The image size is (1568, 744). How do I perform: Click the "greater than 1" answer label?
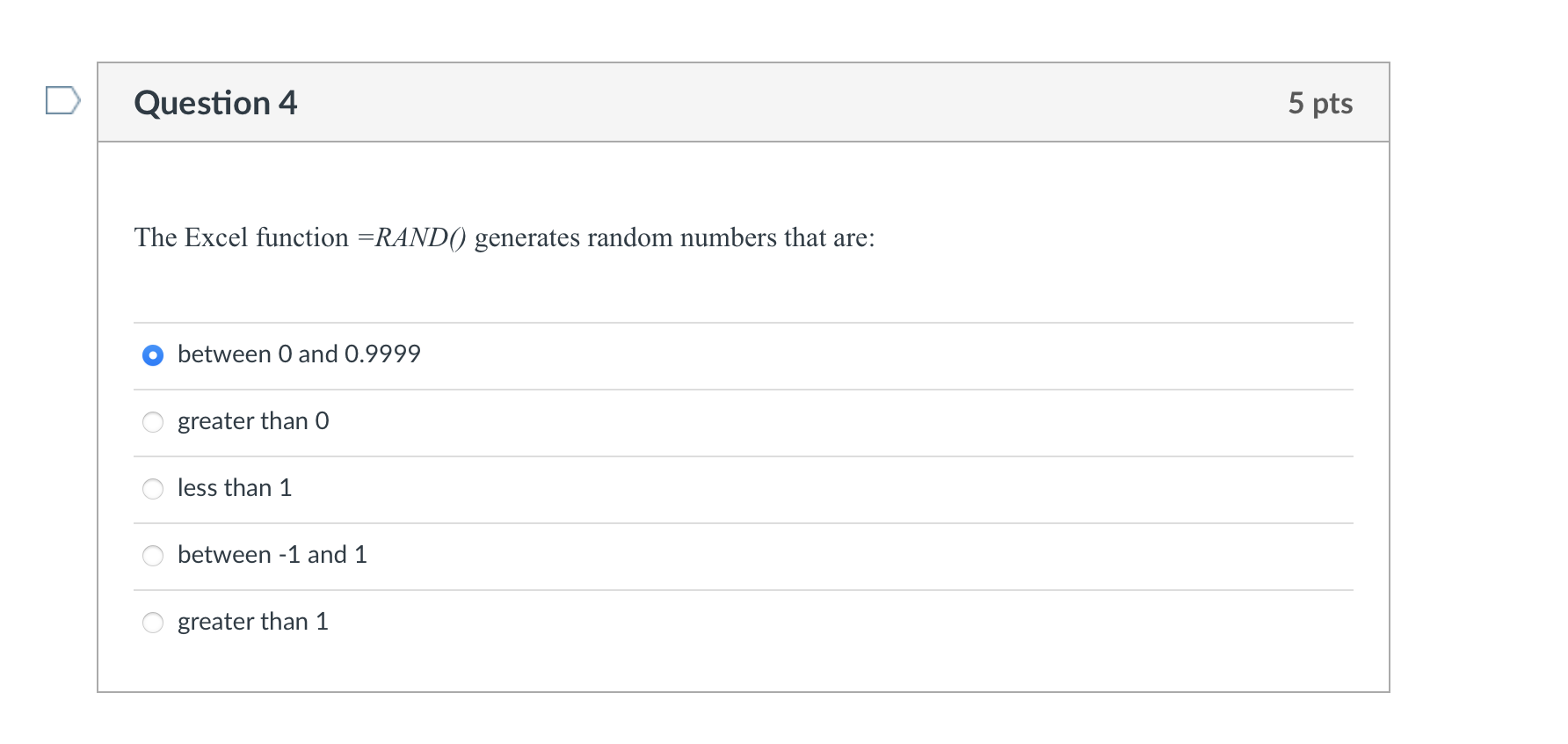(x=252, y=622)
